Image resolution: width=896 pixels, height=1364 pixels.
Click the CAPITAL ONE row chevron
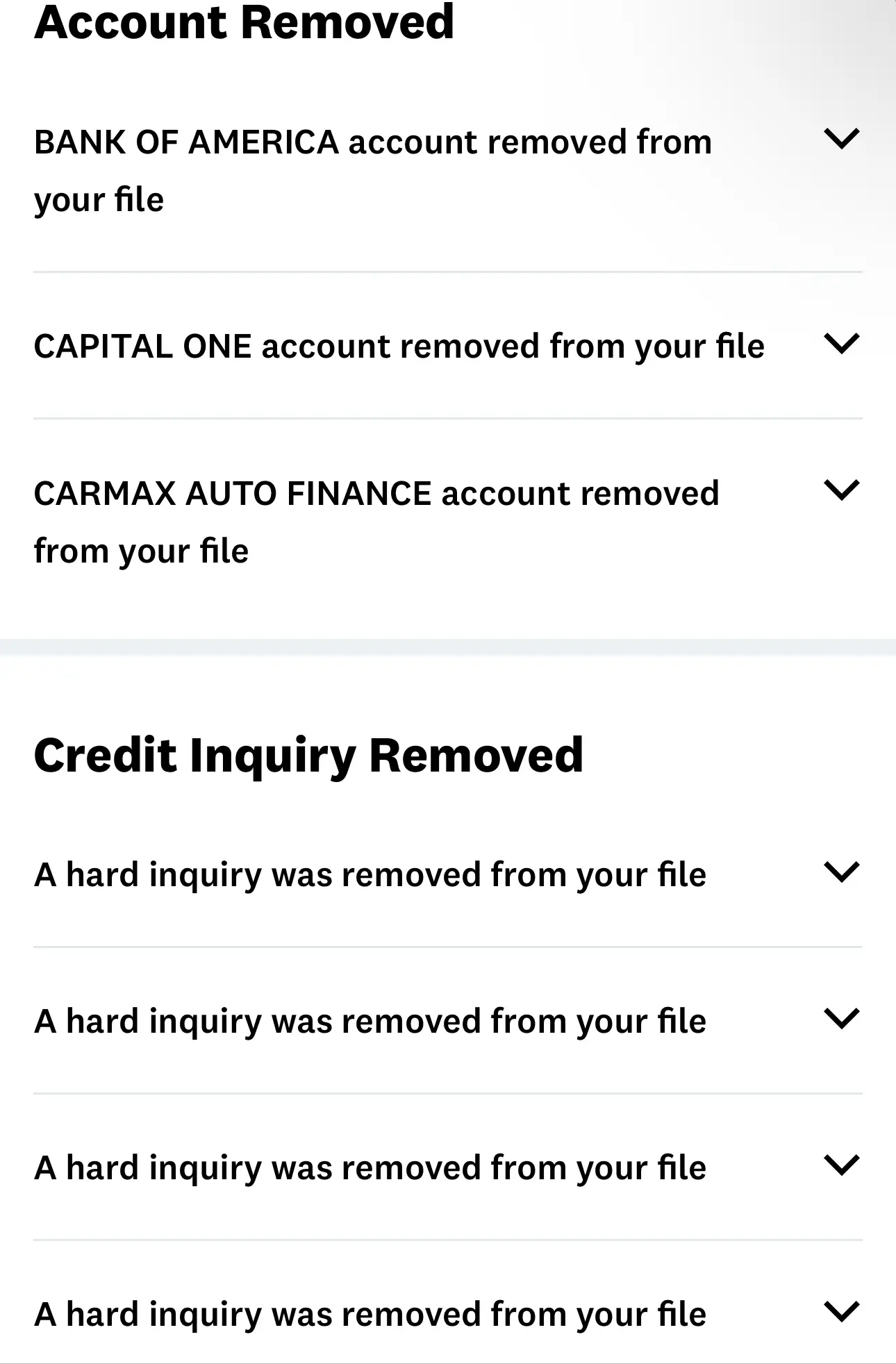[841, 343]
